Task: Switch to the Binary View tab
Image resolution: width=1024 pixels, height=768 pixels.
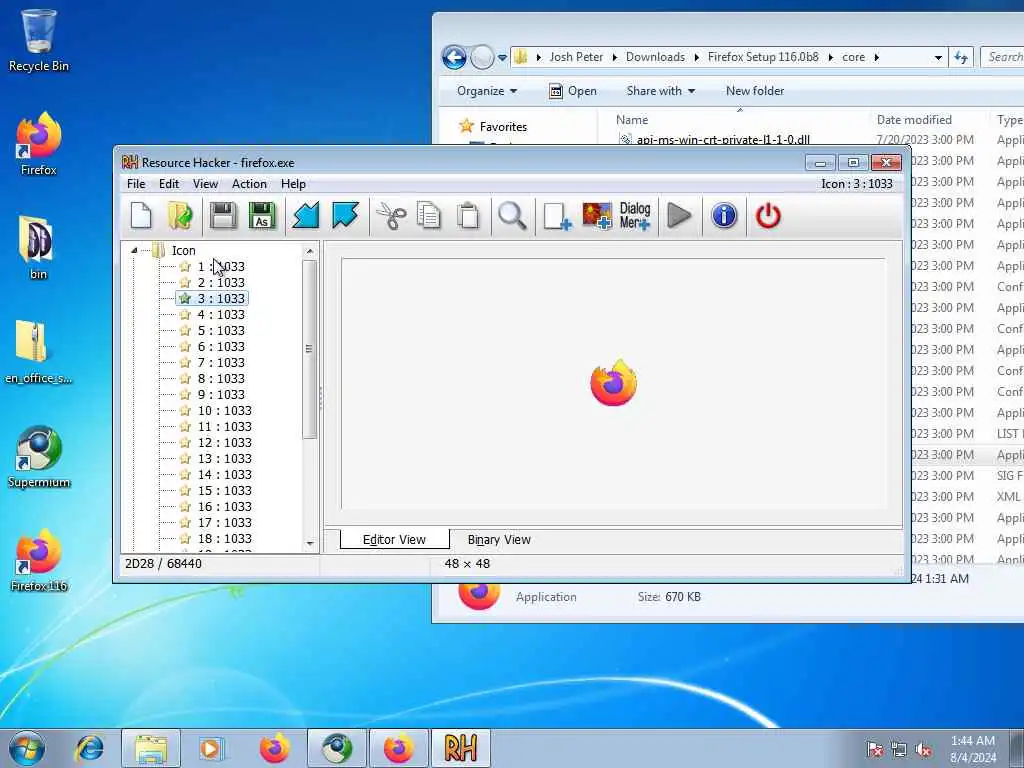Action: [499, 539]
